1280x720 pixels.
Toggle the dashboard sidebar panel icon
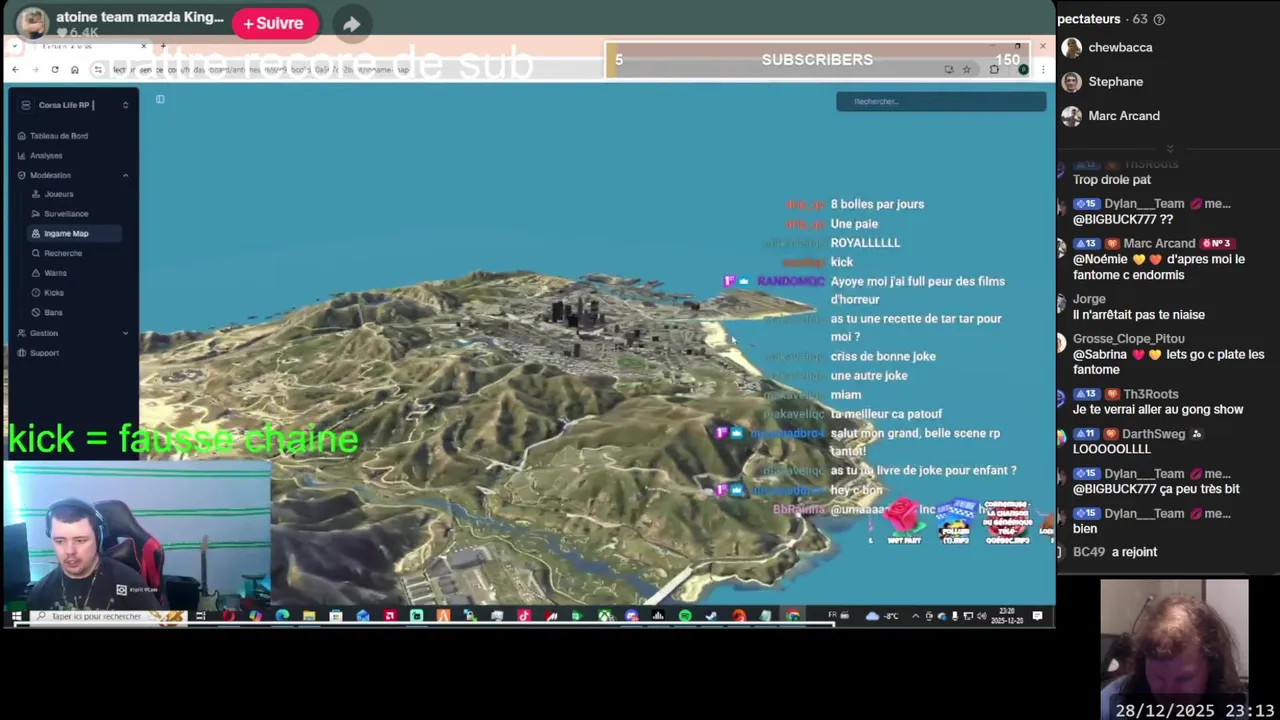pyautogui.click(x=160, y=99)
